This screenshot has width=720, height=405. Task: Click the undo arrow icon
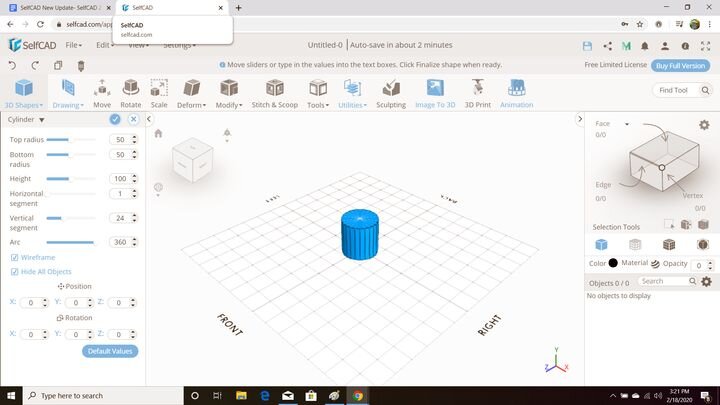point(12,66)
